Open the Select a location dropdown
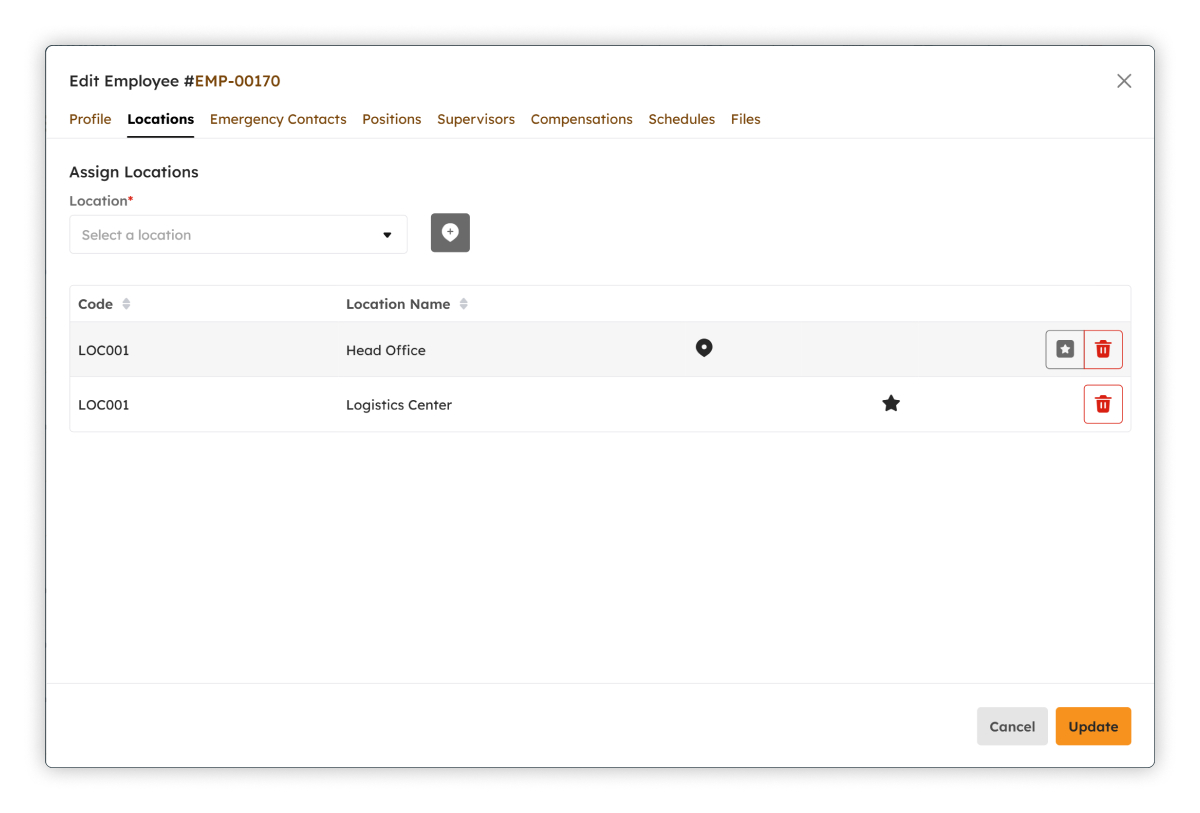This screenshot has height=813, width=1200. click(238, 235)
